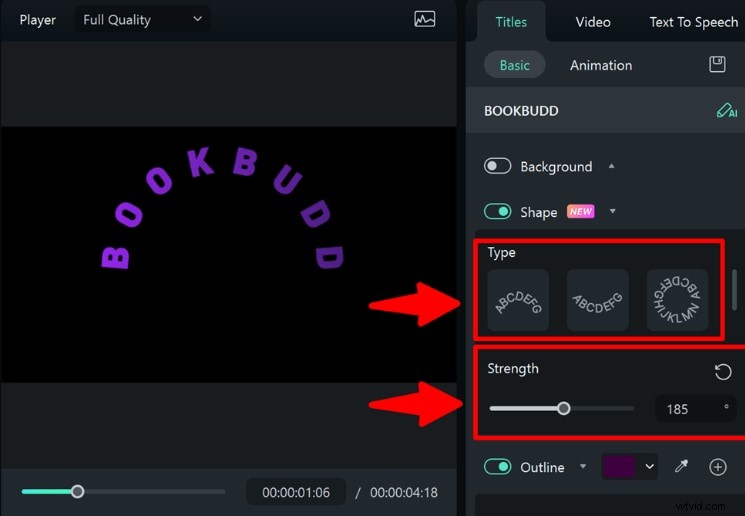
Task: Disable the Shape toggle
Action: (497, 212)
